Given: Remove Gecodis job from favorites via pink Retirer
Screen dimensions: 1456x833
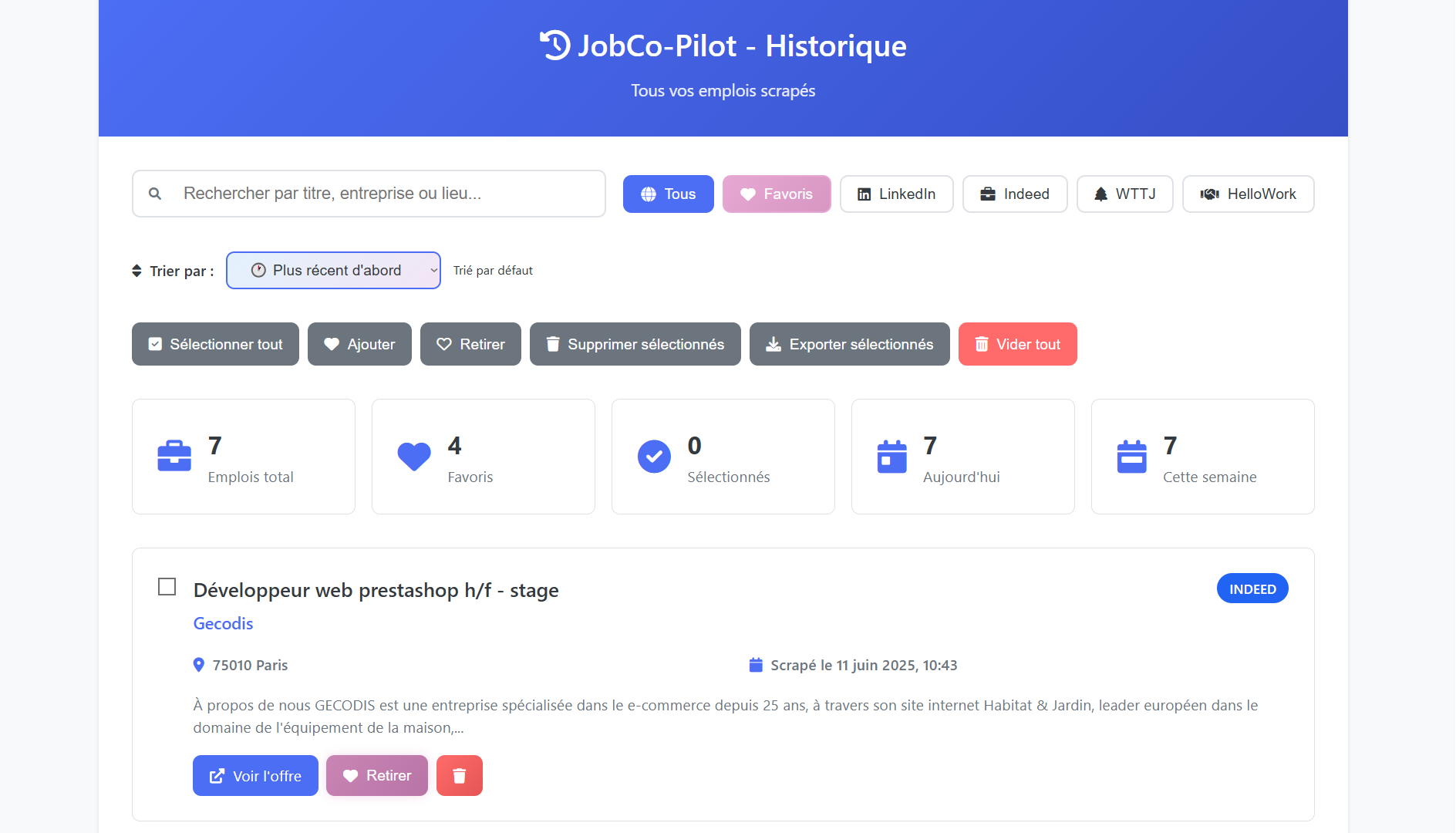Looking at the screenshot, I should tap(377, 775).
